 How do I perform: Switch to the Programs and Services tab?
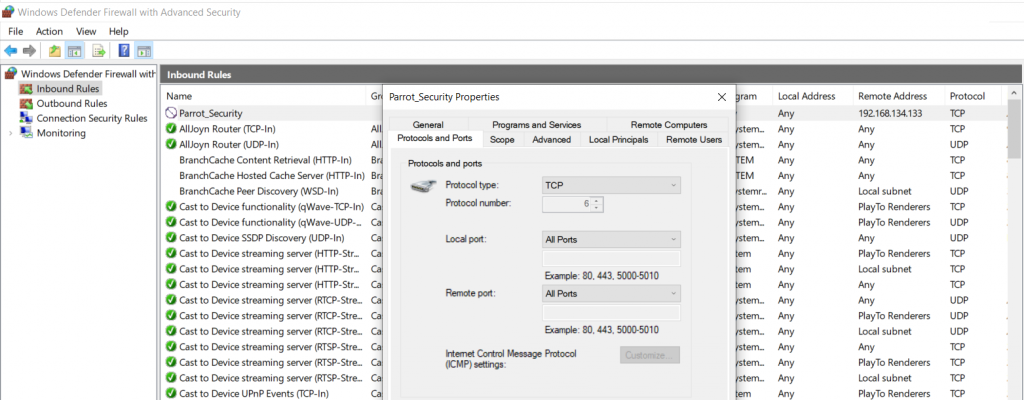click(537, 125)
